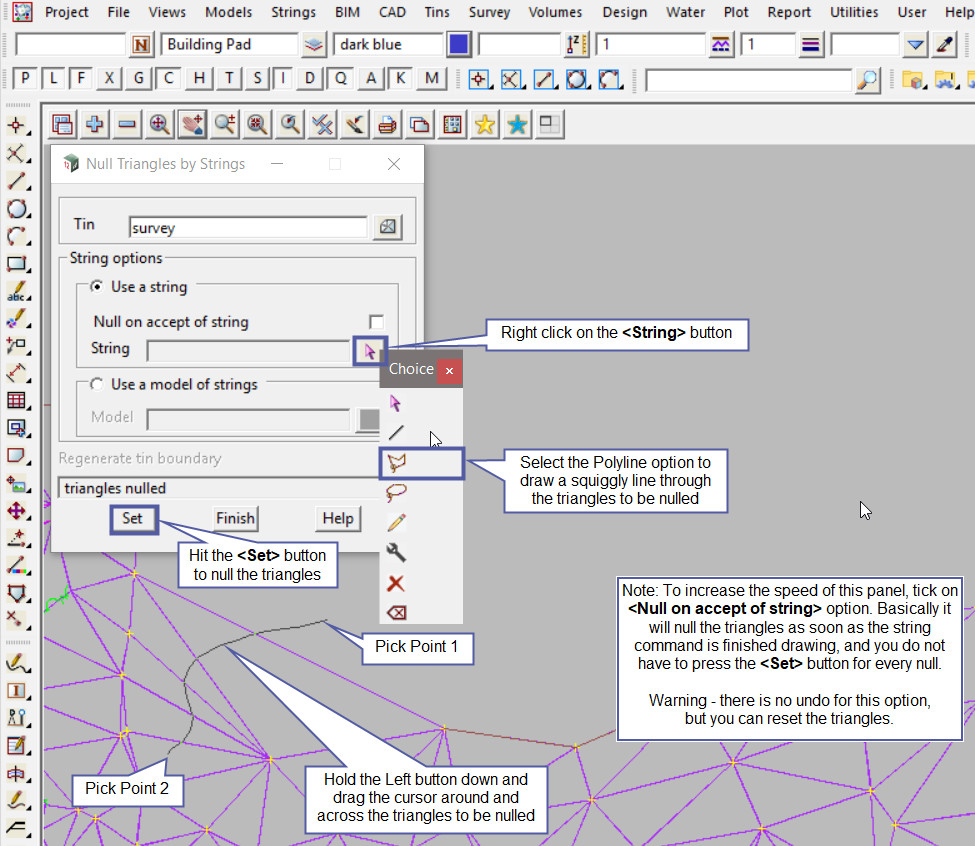
Task: Tick the Null on accept of string checkbox
Action: tap(376, 322)
